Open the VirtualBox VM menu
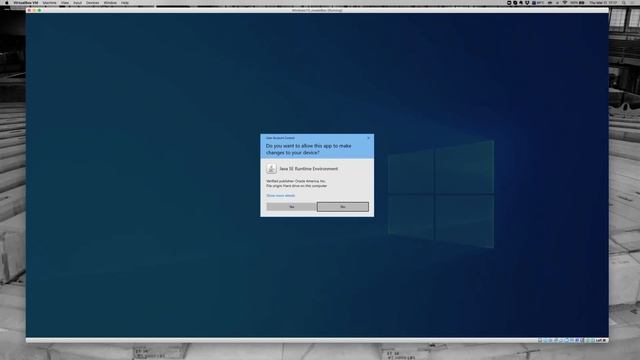The height and width of the screenshot is (360, 640). point(26,2)
